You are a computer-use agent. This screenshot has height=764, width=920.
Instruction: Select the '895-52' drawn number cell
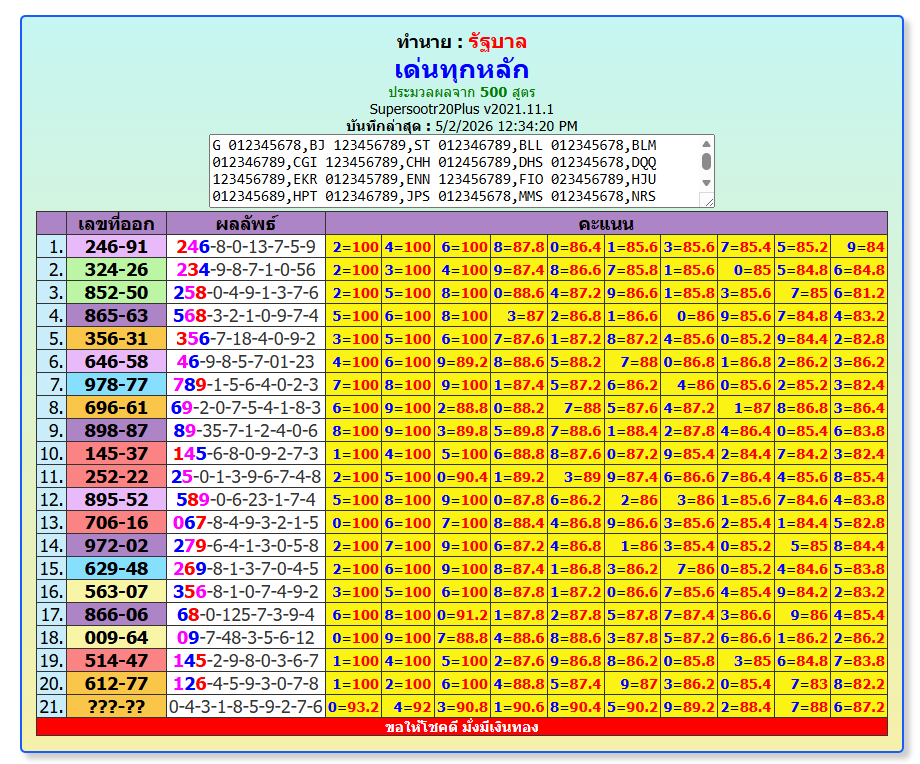(116, 499)
